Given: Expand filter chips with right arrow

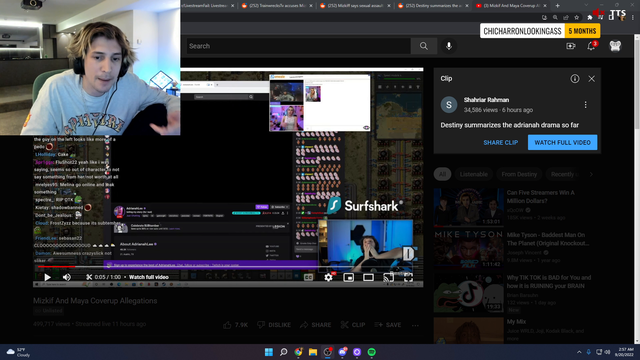Looking at the screenshot, I should [x=591, y=174].
